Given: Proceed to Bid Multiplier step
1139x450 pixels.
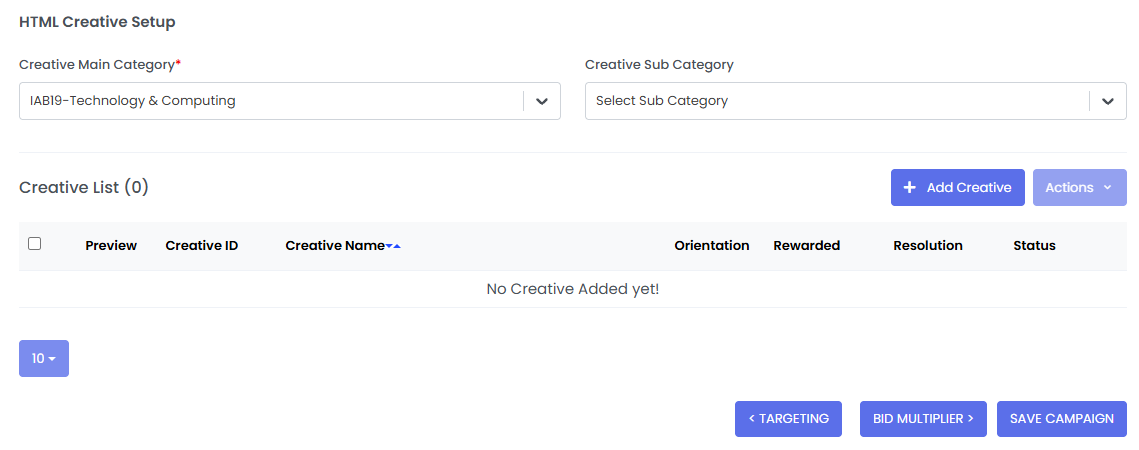Looking at the screenshot, I should point(923,419).
